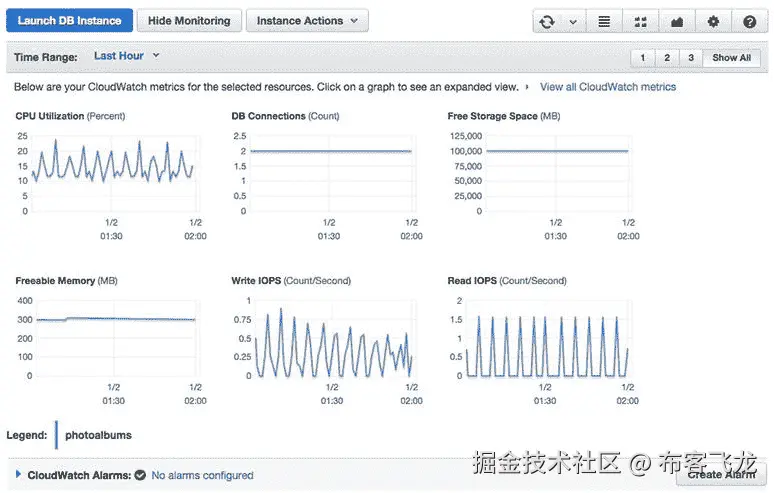Click the blue photoalbums legend color bar

pos(56,435)
